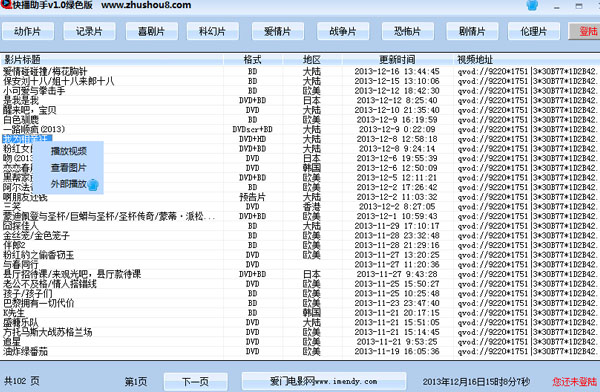Click the update time 2013-12-16 13:44:45
Viewport: 600px width, 392px height.
[397, 72]
